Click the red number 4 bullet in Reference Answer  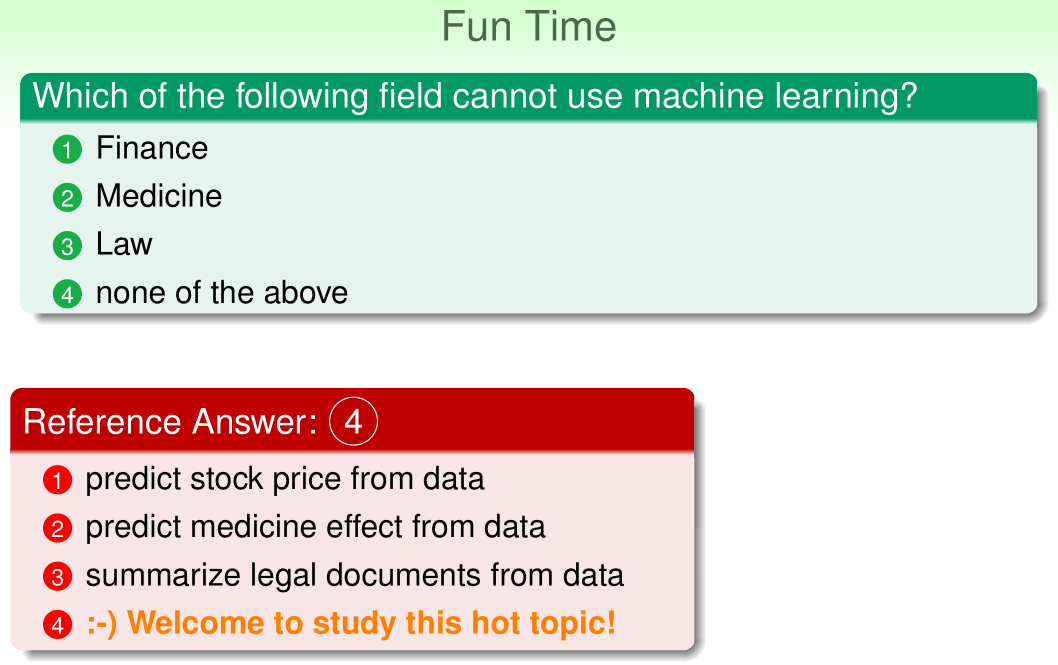[x=57, y=625]
